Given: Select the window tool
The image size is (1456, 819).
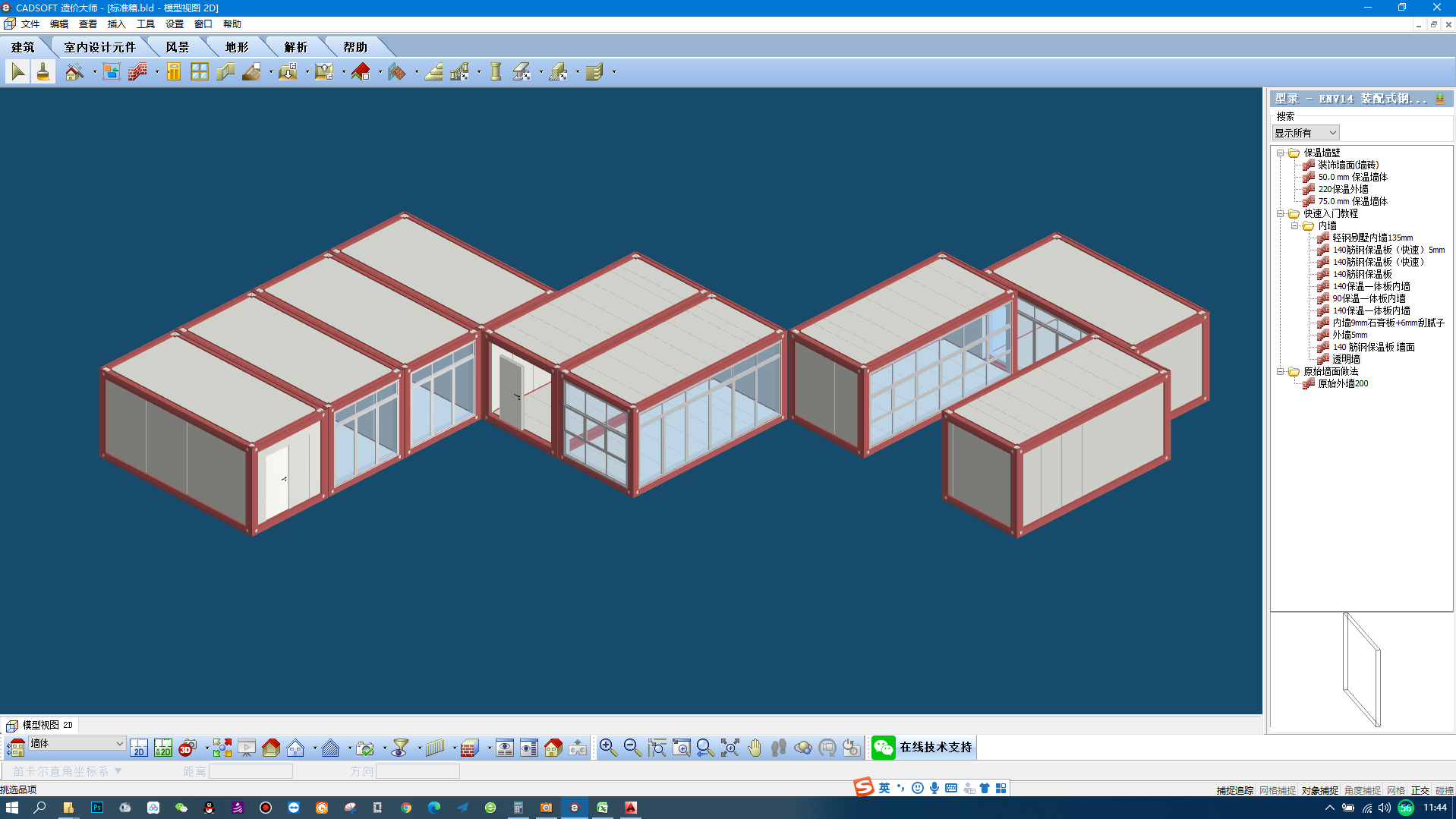Looking at the screenshot, I should 200,72.
